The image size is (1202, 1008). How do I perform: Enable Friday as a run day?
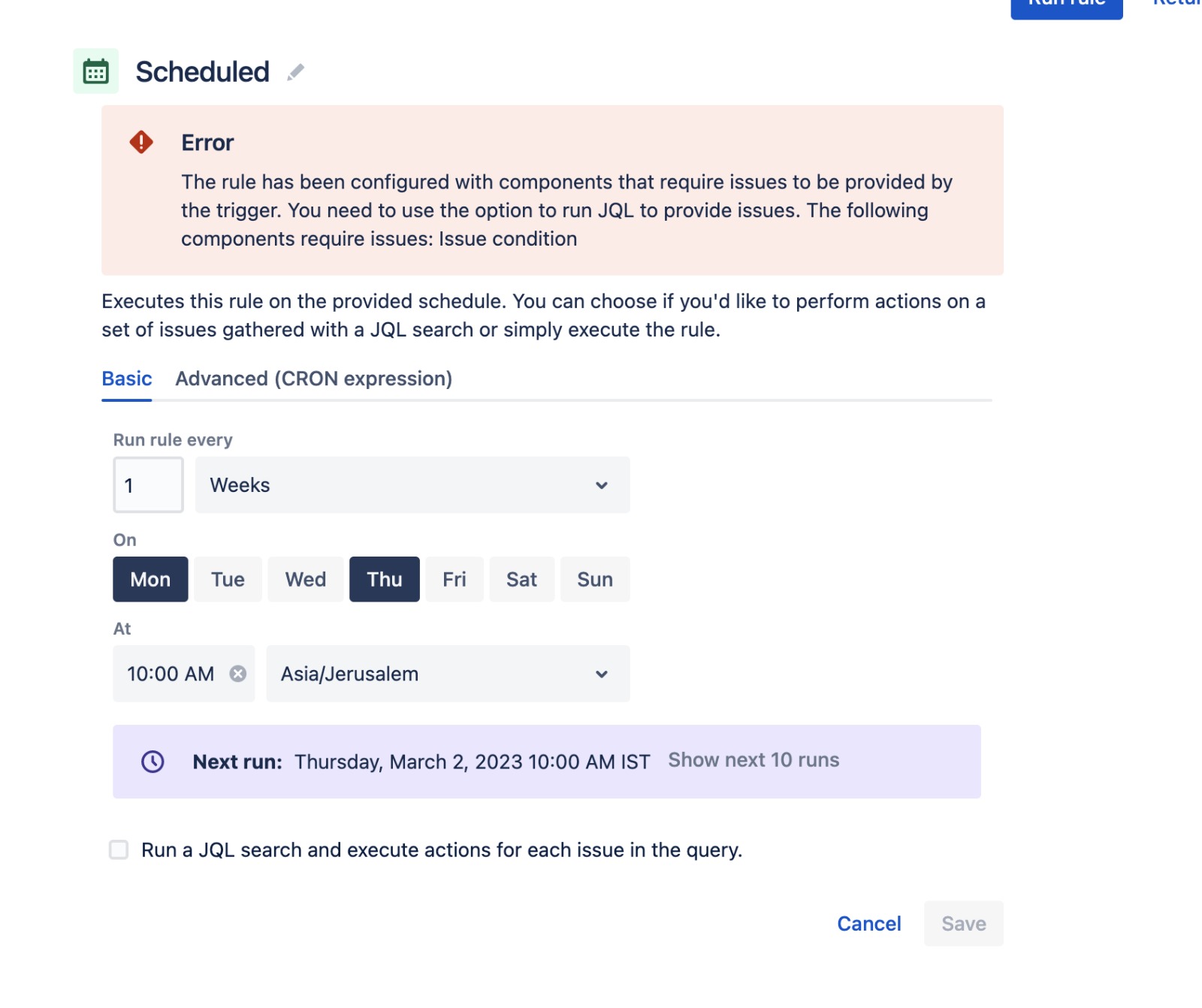454,579
